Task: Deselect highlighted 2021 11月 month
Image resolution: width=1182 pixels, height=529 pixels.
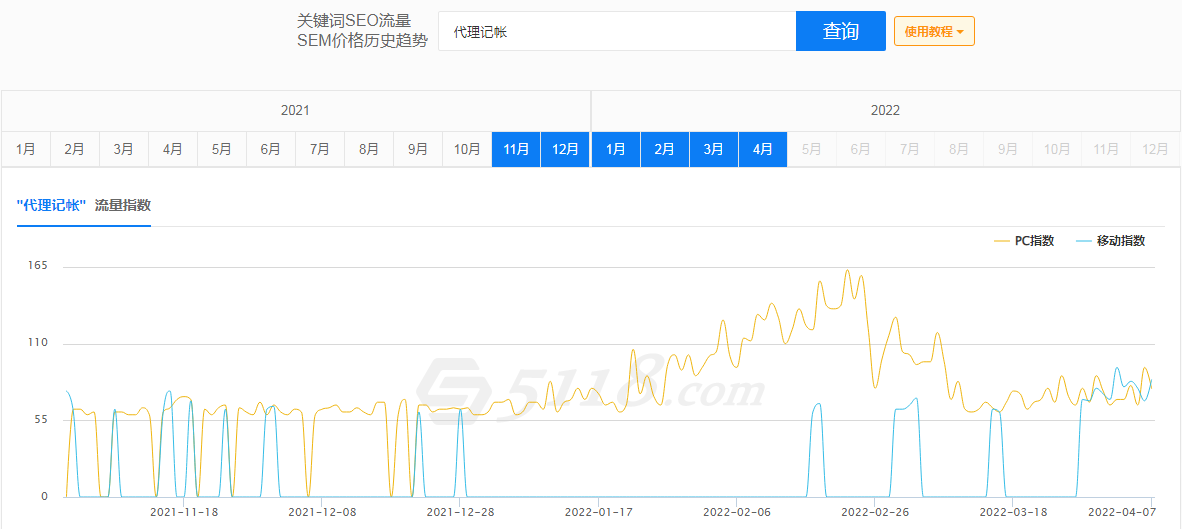Action: coord(516,149)
